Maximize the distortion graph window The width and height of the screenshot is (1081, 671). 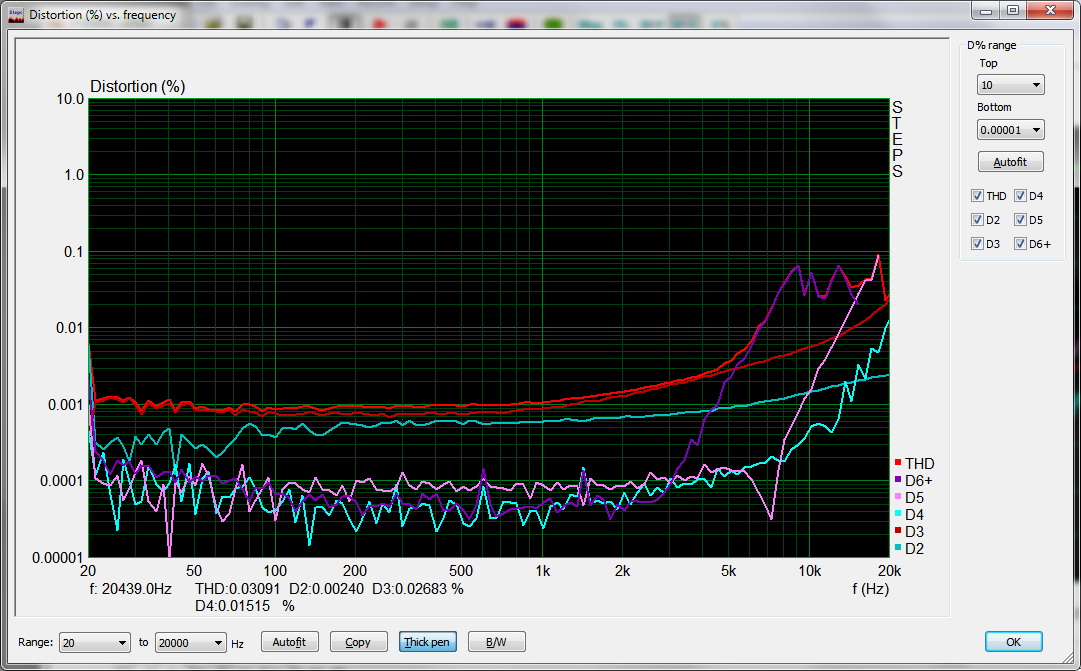pos(1013,10)
